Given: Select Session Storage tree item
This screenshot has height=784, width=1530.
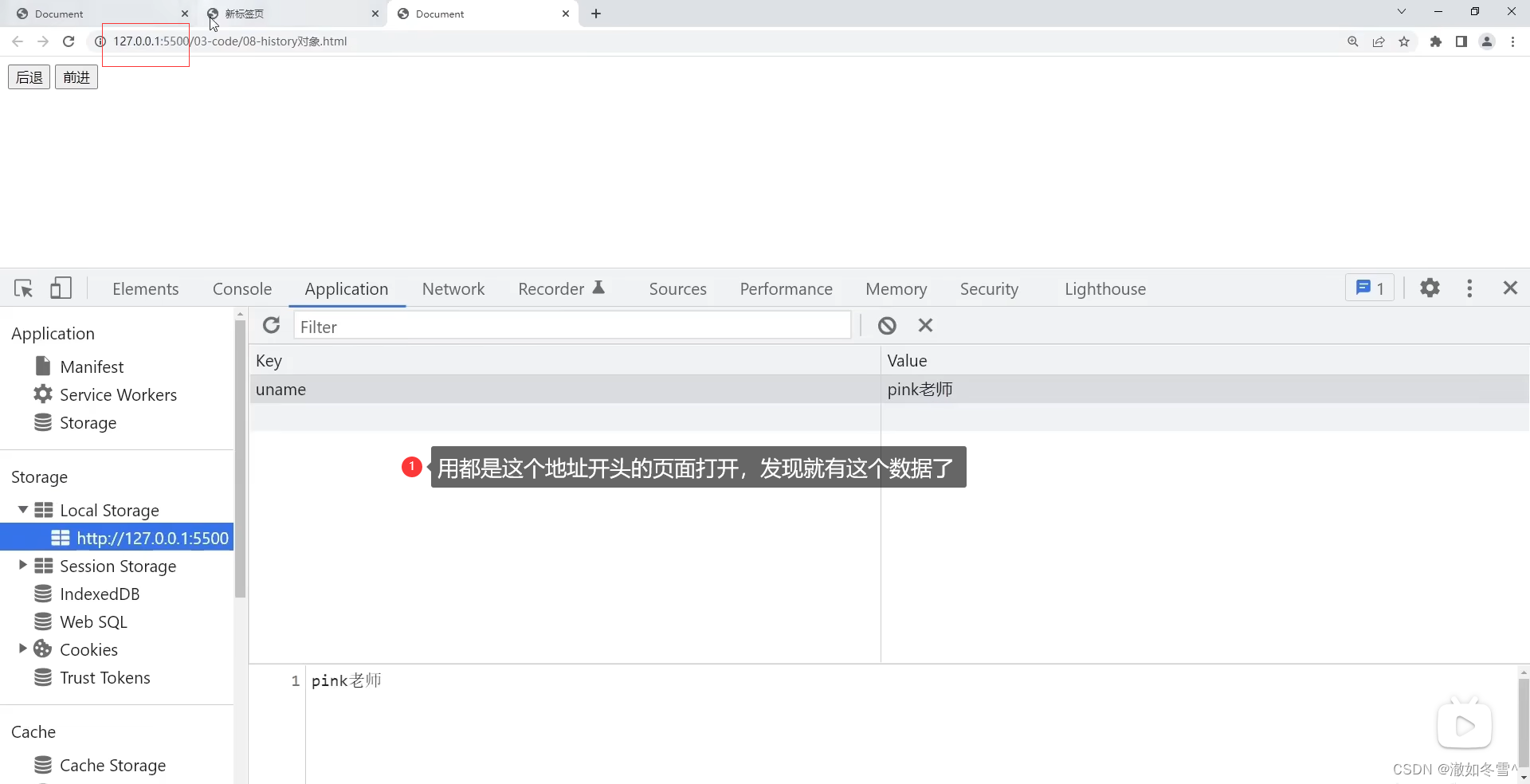Looking at the screenshot, I should [118, 566].
